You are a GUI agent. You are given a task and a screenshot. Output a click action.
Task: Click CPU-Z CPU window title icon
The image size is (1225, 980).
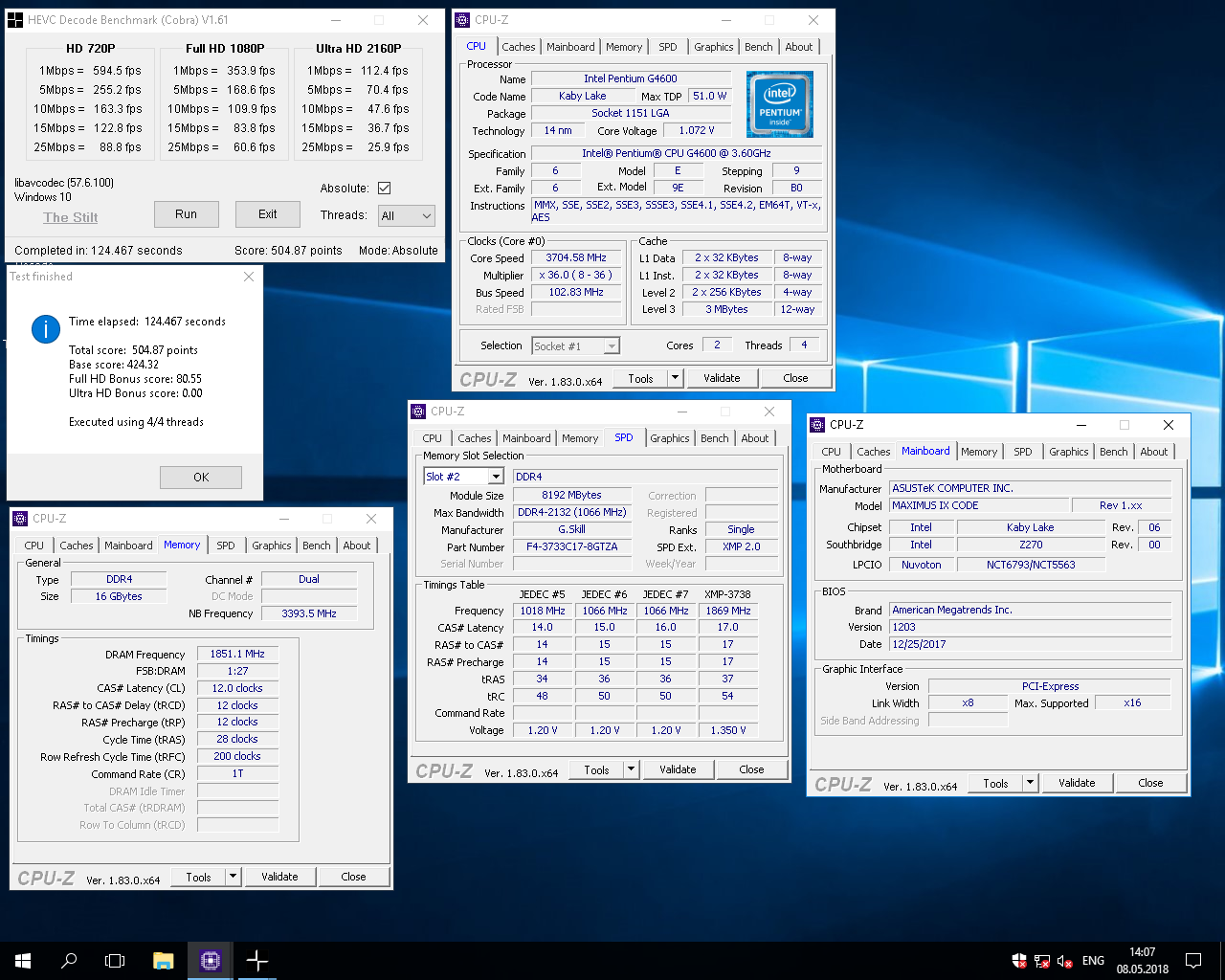[x=462, y=19]
